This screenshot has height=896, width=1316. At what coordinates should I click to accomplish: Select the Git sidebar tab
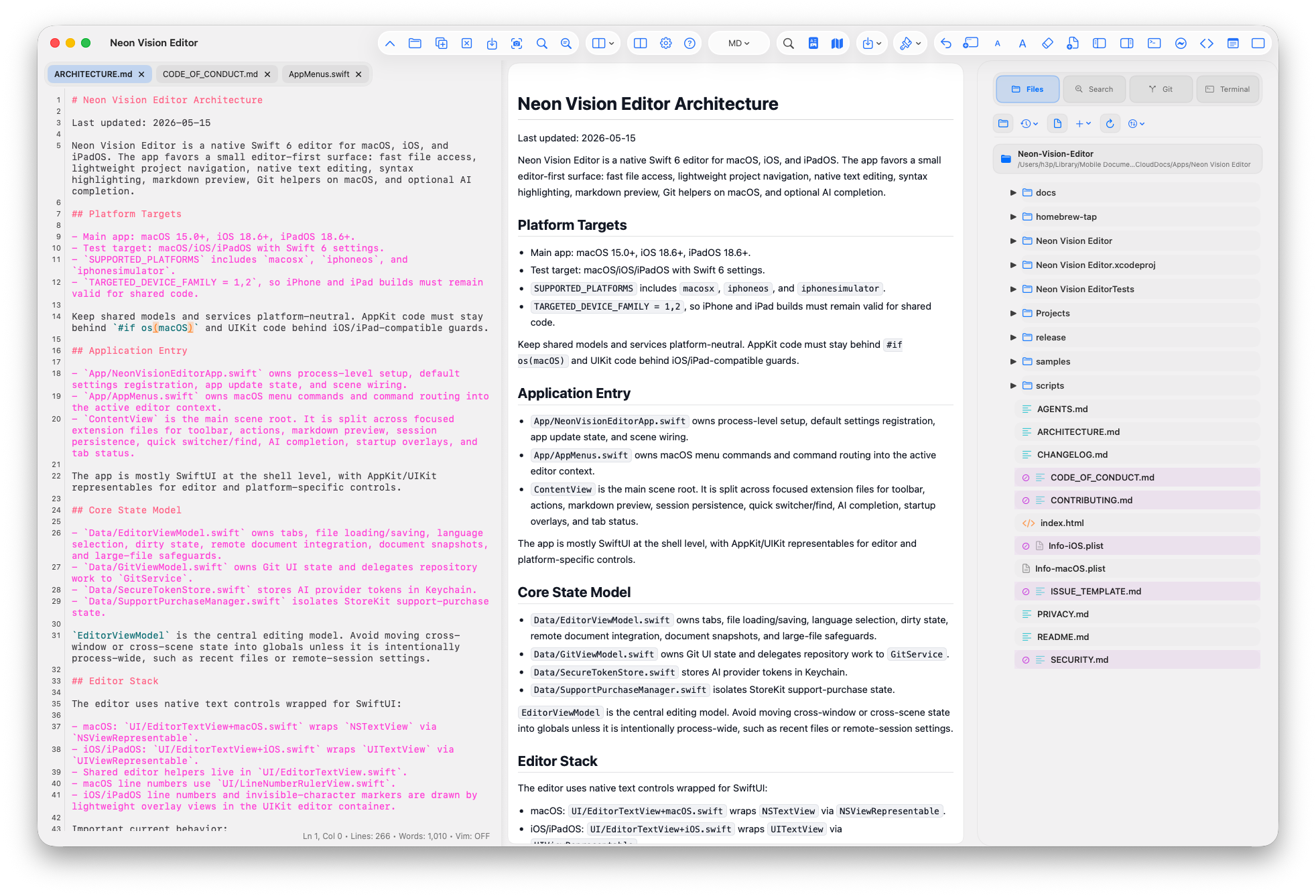(1161, 89)
